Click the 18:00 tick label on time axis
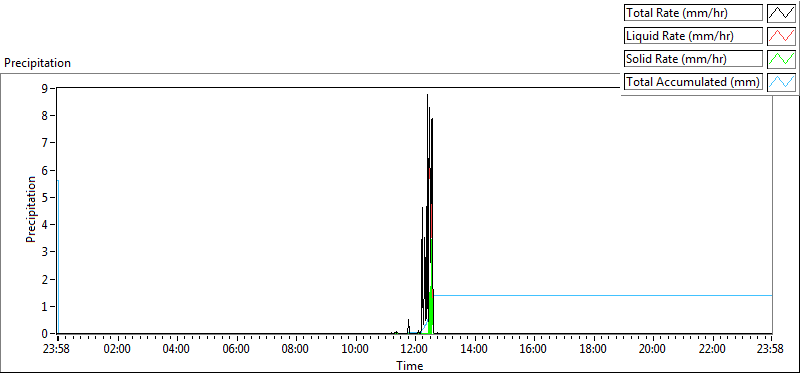This screenshot has width=800, height=373. [593, 350]
